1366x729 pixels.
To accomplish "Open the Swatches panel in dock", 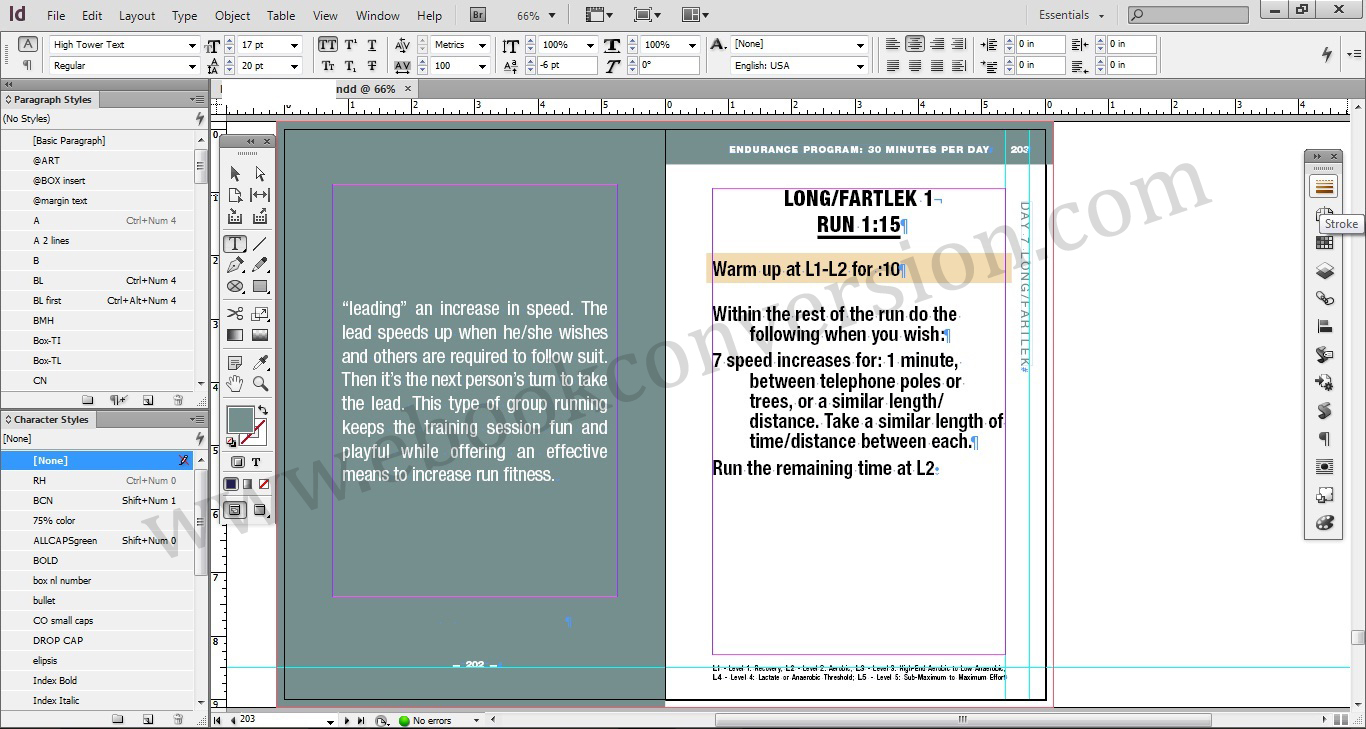I will tap(1324, 243).
